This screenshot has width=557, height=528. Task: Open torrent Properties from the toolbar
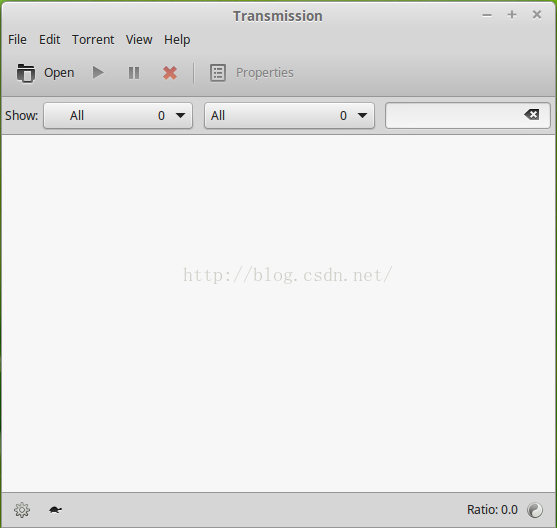(x=252, y=73)
